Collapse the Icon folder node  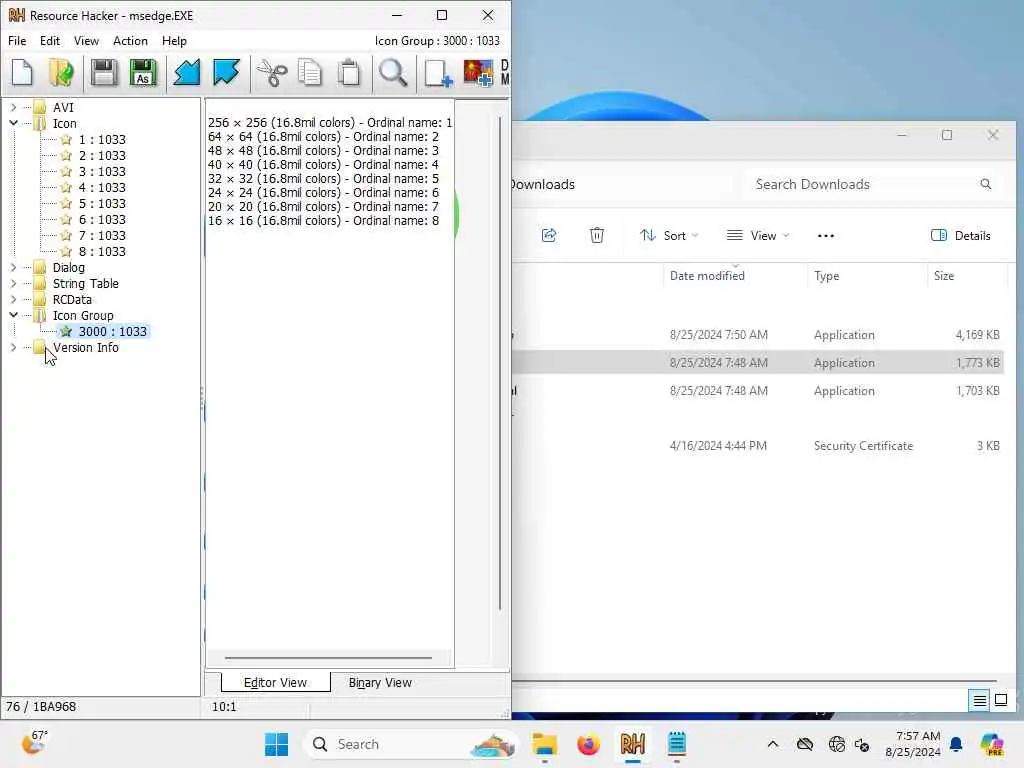(x=14, y=123)
